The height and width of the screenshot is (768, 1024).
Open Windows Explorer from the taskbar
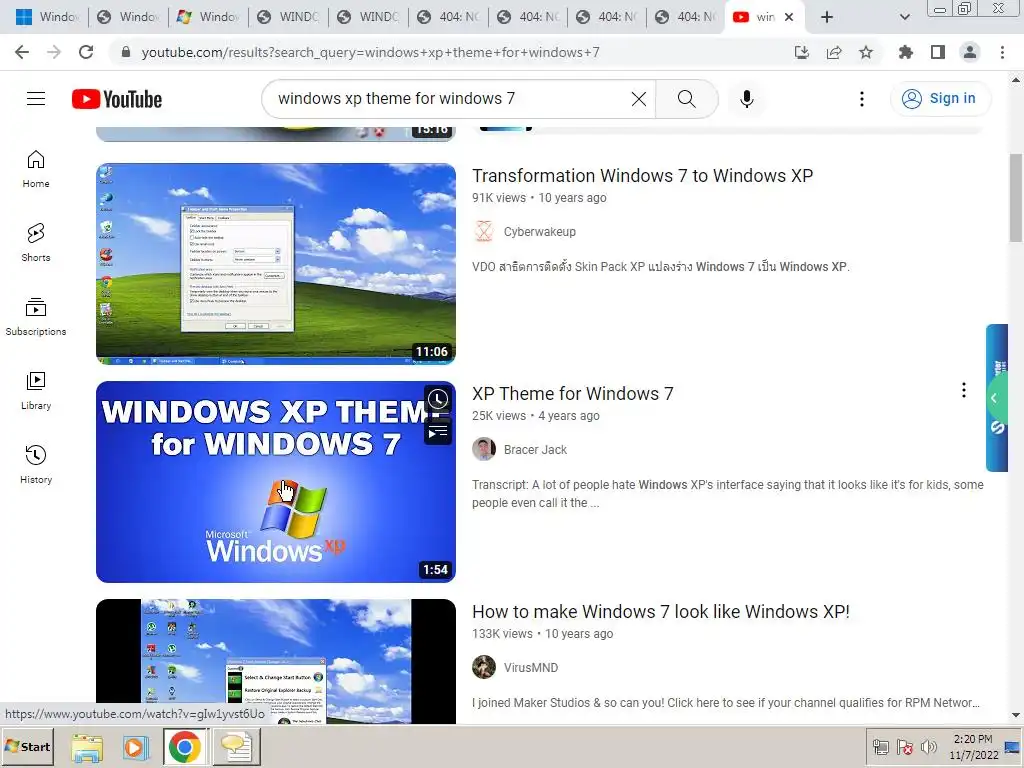coord(87,747)
